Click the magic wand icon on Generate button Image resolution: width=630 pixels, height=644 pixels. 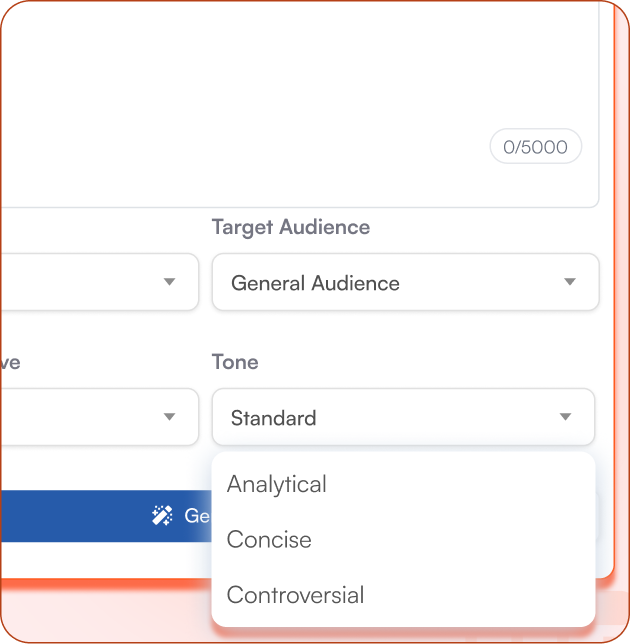coord(162,516)
